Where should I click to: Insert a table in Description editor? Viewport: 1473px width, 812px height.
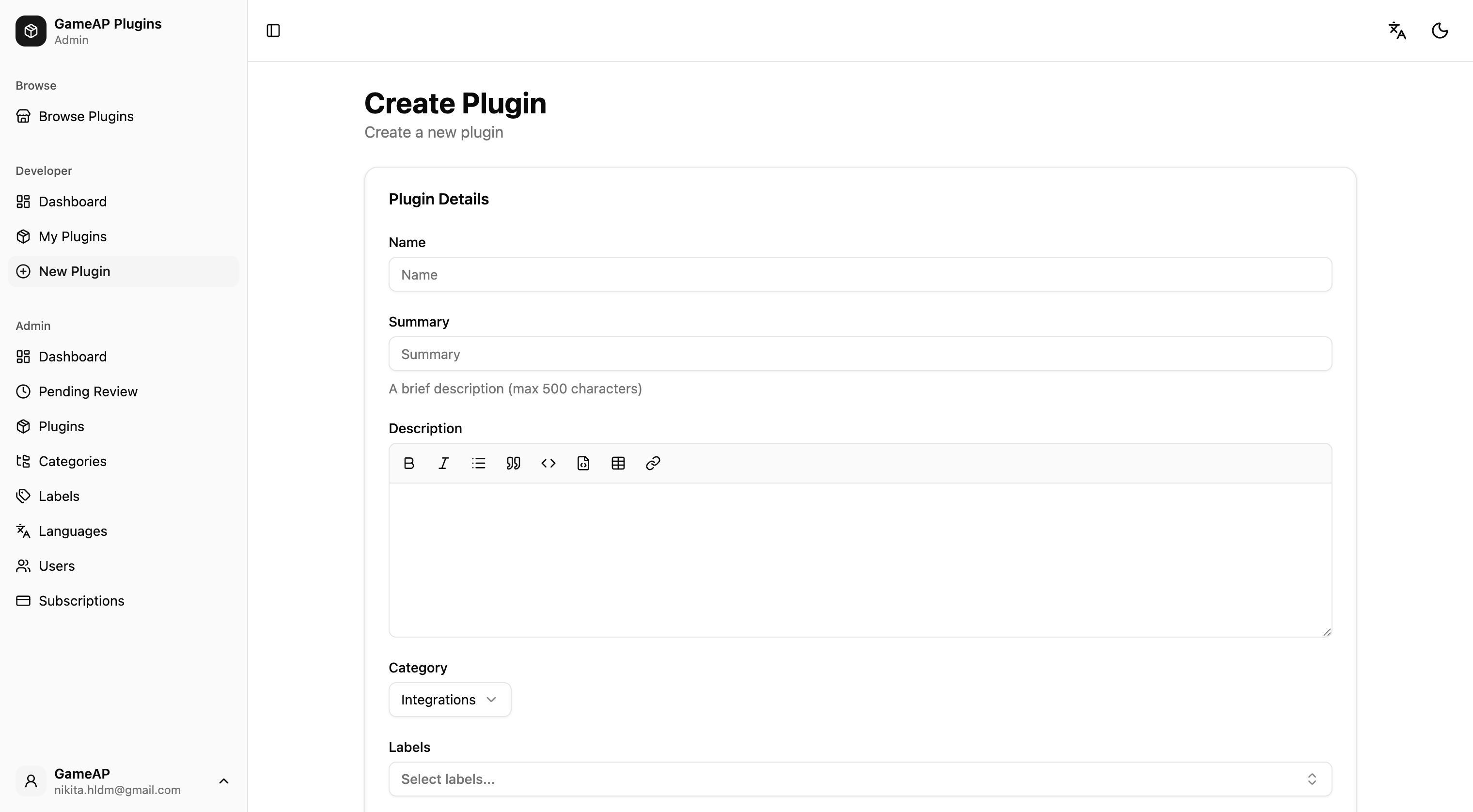(x=618, y=463)
